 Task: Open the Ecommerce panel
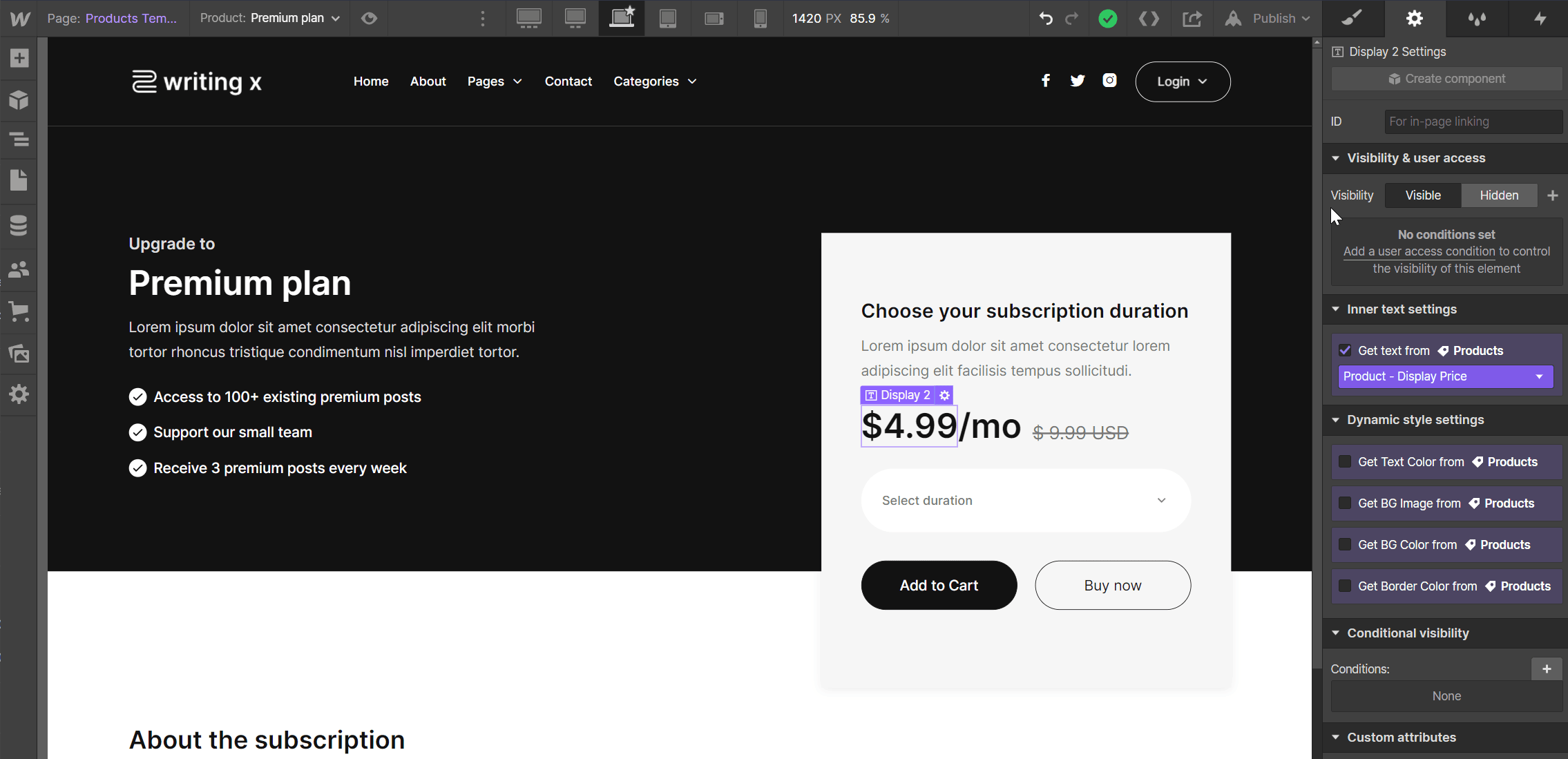tap(18, 311)
